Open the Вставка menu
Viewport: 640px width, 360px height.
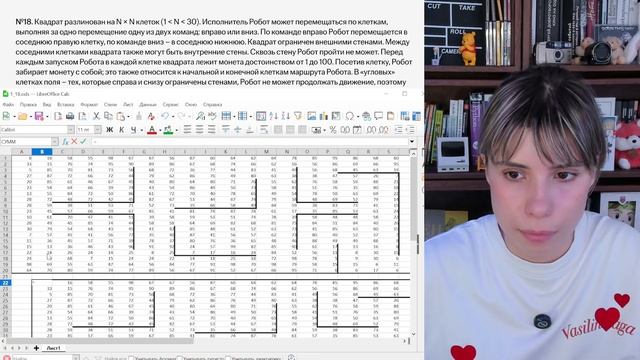[65, 105]
